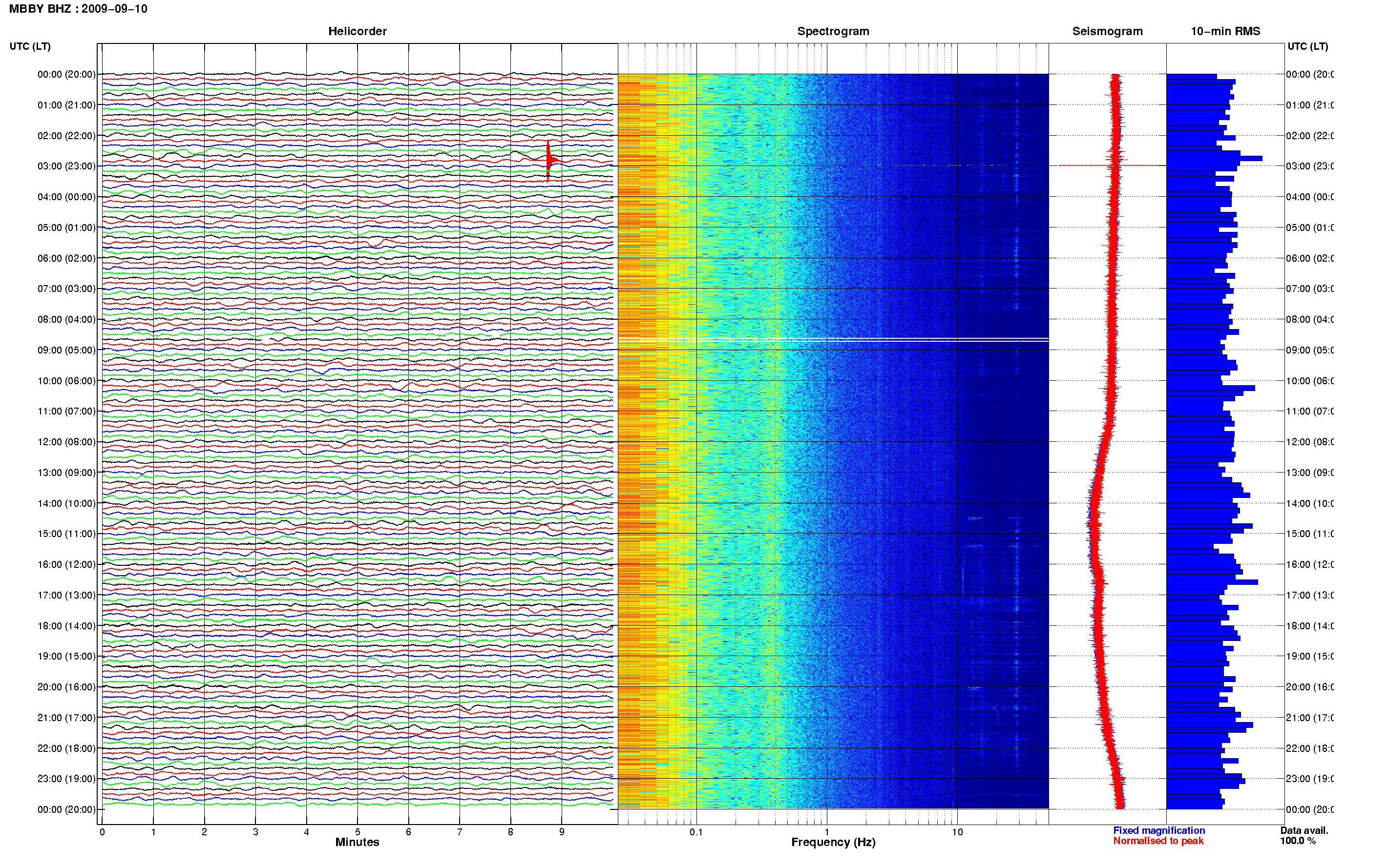Click the 'Spectrogram' panel heading

point(833,31)
